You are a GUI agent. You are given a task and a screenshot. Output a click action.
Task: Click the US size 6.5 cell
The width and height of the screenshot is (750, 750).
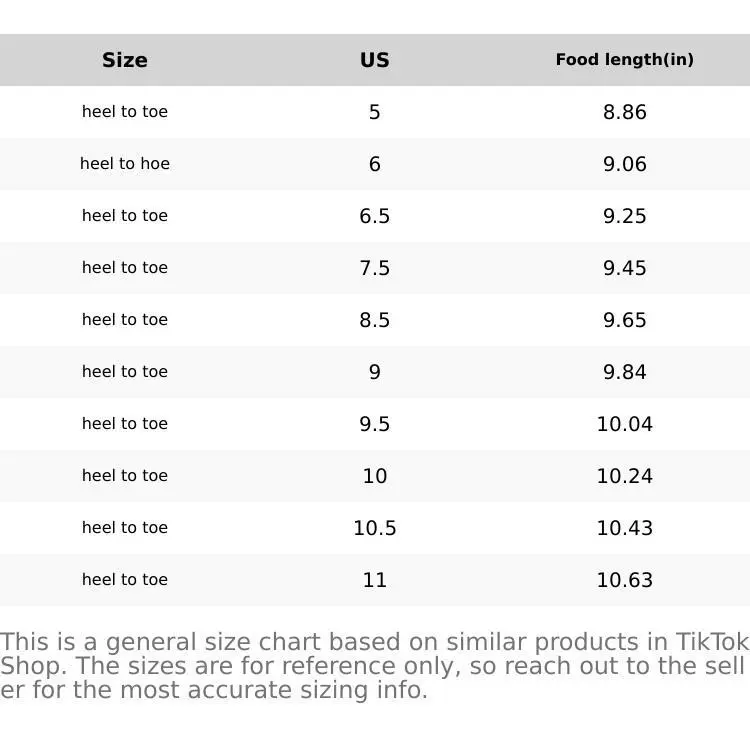pyautogui.click(x=375, y=216)
